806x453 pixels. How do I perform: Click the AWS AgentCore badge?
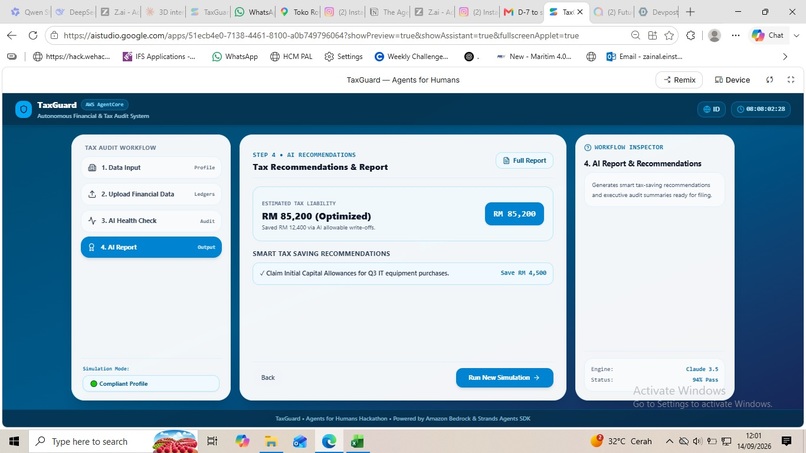[104, 104]
